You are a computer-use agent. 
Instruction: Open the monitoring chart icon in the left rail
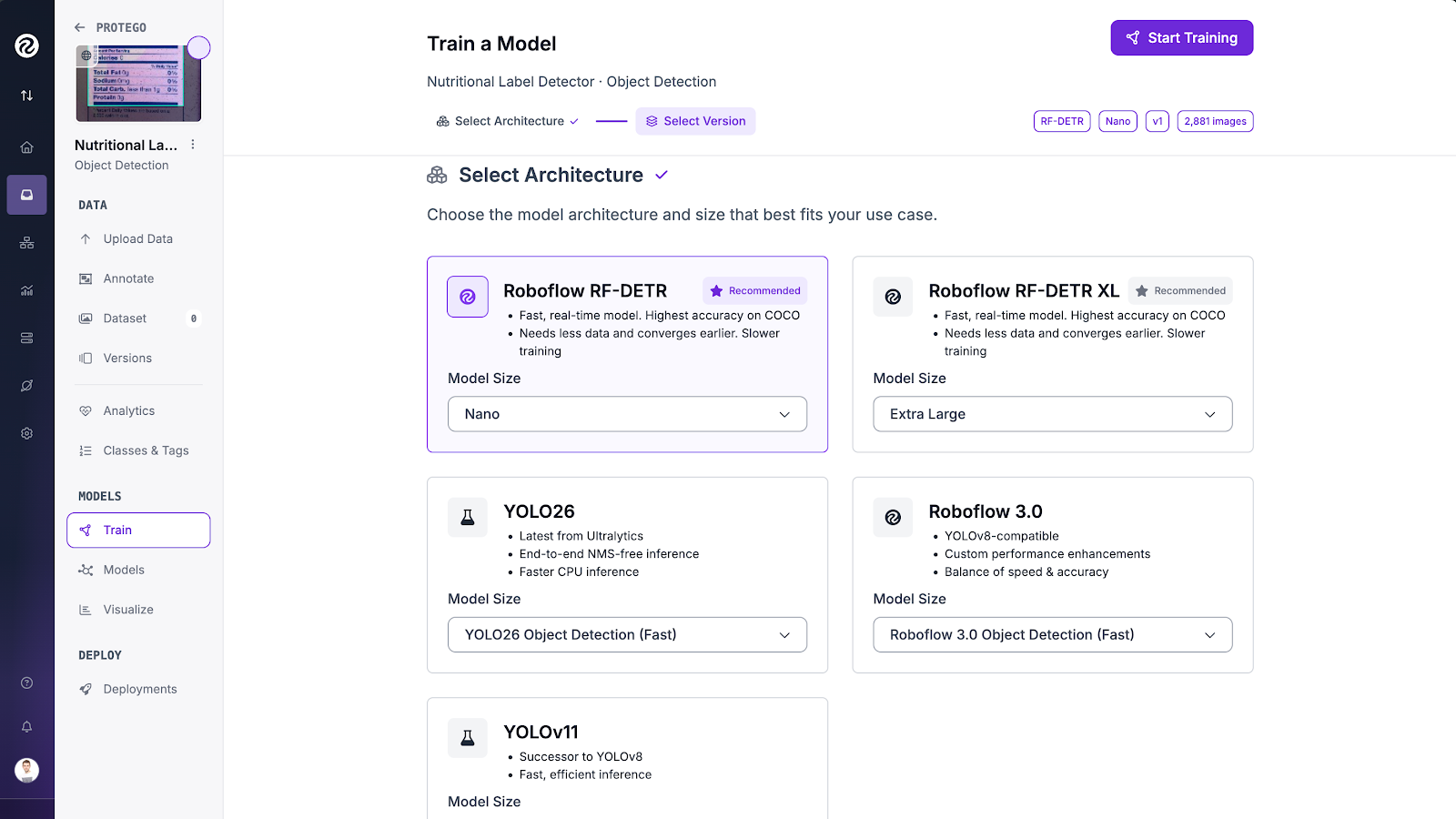click(x=26, y=290)
